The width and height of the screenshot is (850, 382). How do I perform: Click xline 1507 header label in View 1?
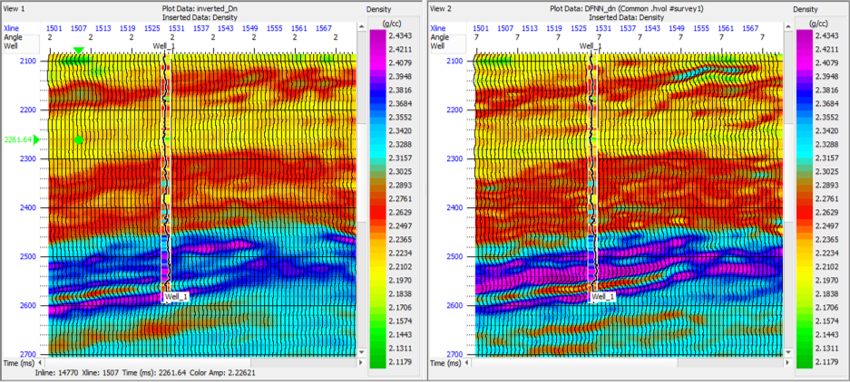(x=79, y=28)
